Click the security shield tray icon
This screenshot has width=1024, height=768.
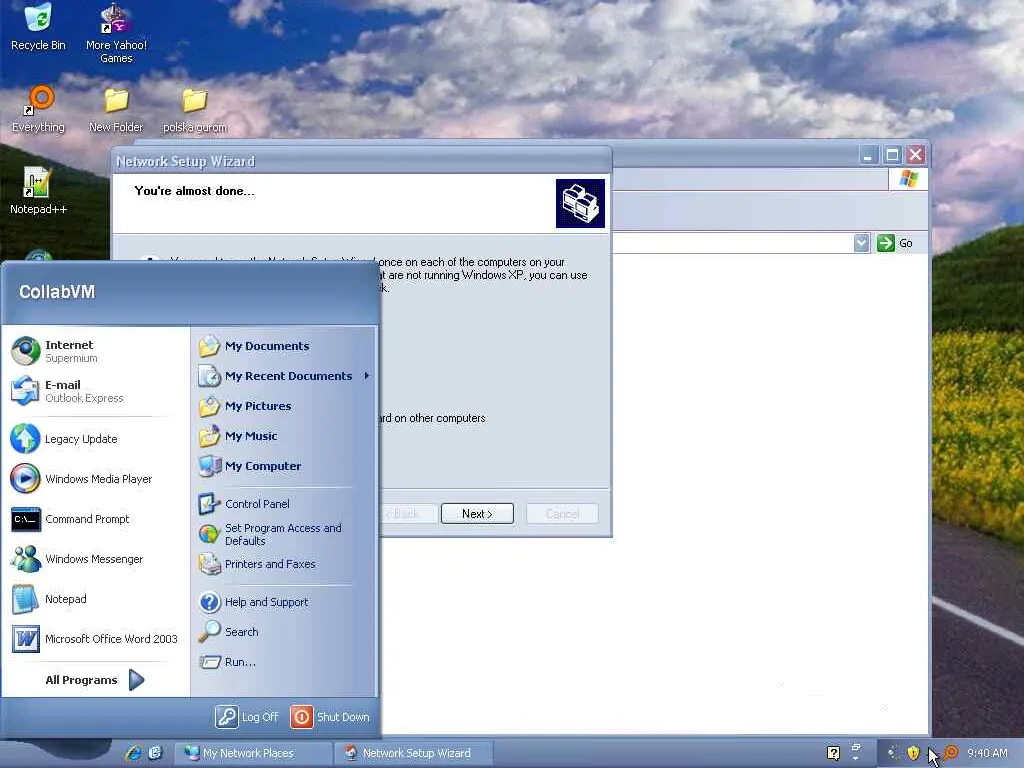913,753
